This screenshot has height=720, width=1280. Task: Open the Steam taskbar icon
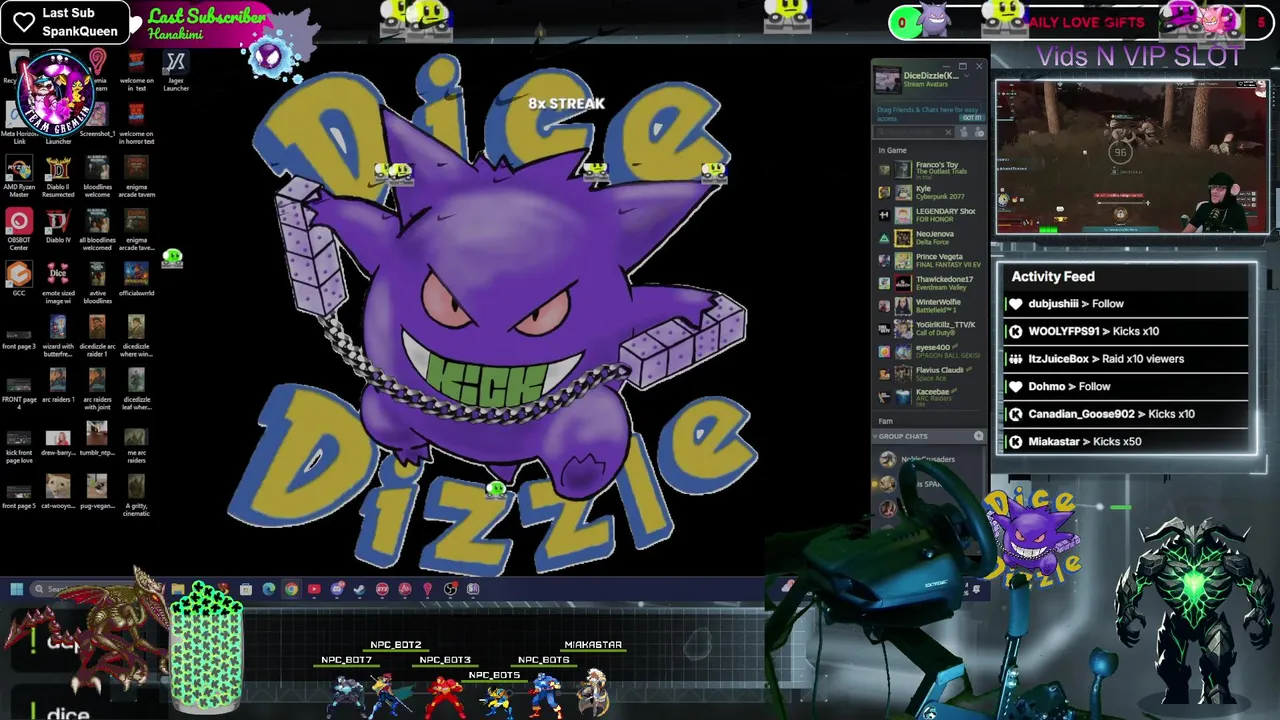click(x=359, y=589)
